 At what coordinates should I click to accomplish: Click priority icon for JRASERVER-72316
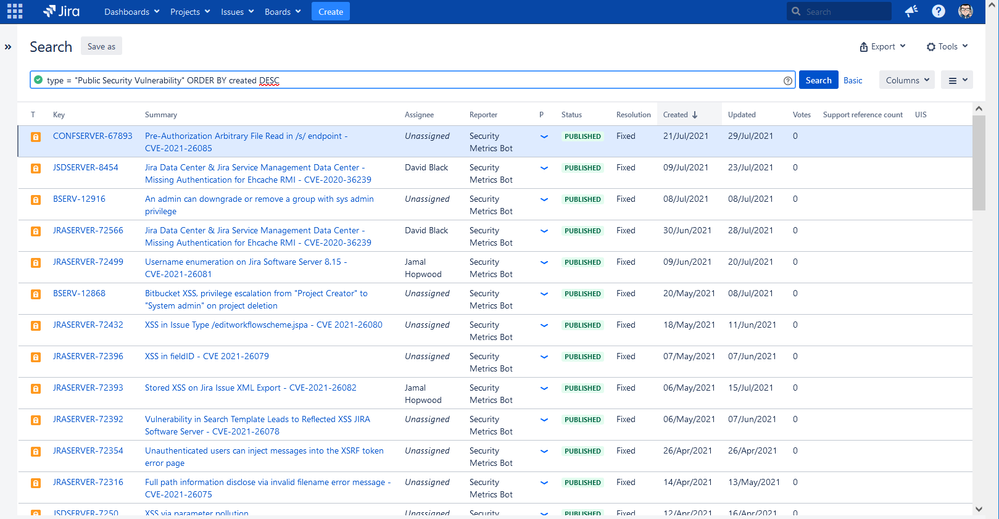(x=544, y=483)
